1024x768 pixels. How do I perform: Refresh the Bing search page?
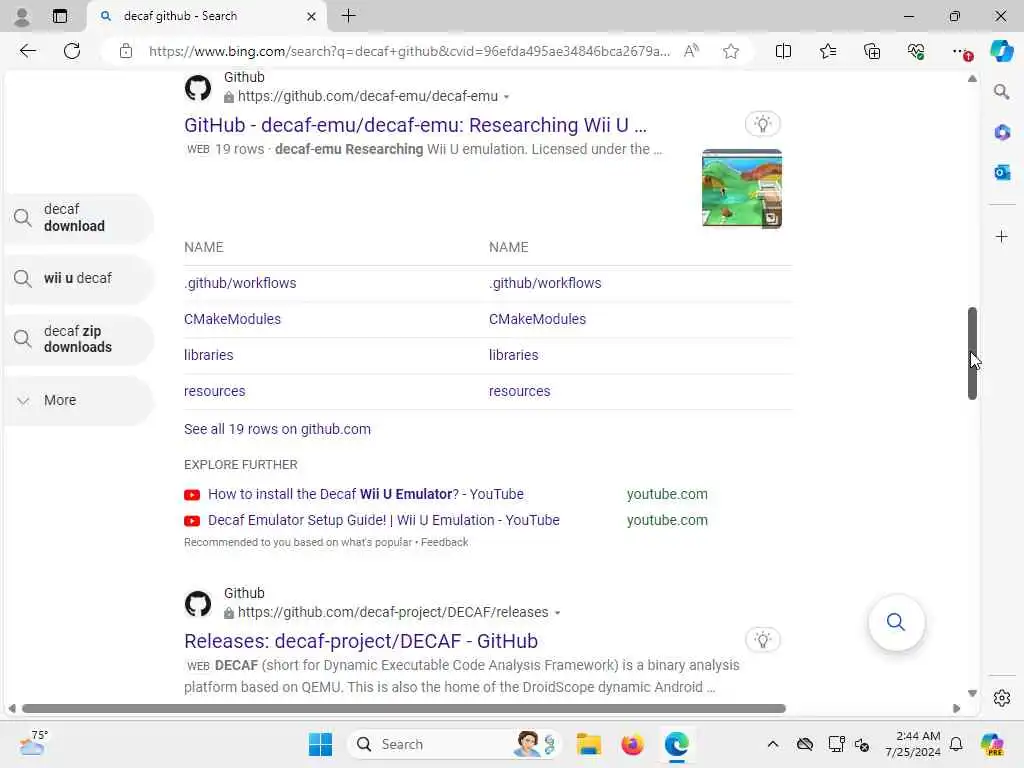click(x=72, y=51)
